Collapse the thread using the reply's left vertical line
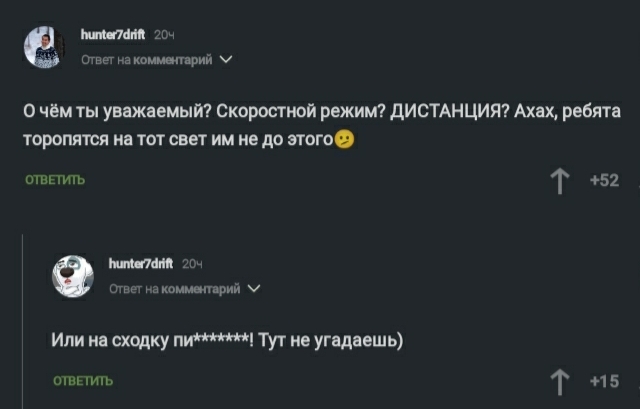This screenshot has width=640, height=409. click(24, 320)
